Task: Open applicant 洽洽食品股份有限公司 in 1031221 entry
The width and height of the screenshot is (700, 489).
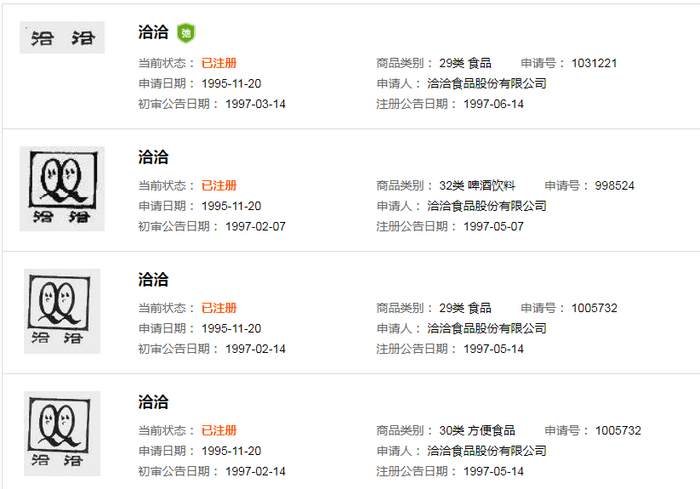Action: pyautogui.click(x=487, y=84)
